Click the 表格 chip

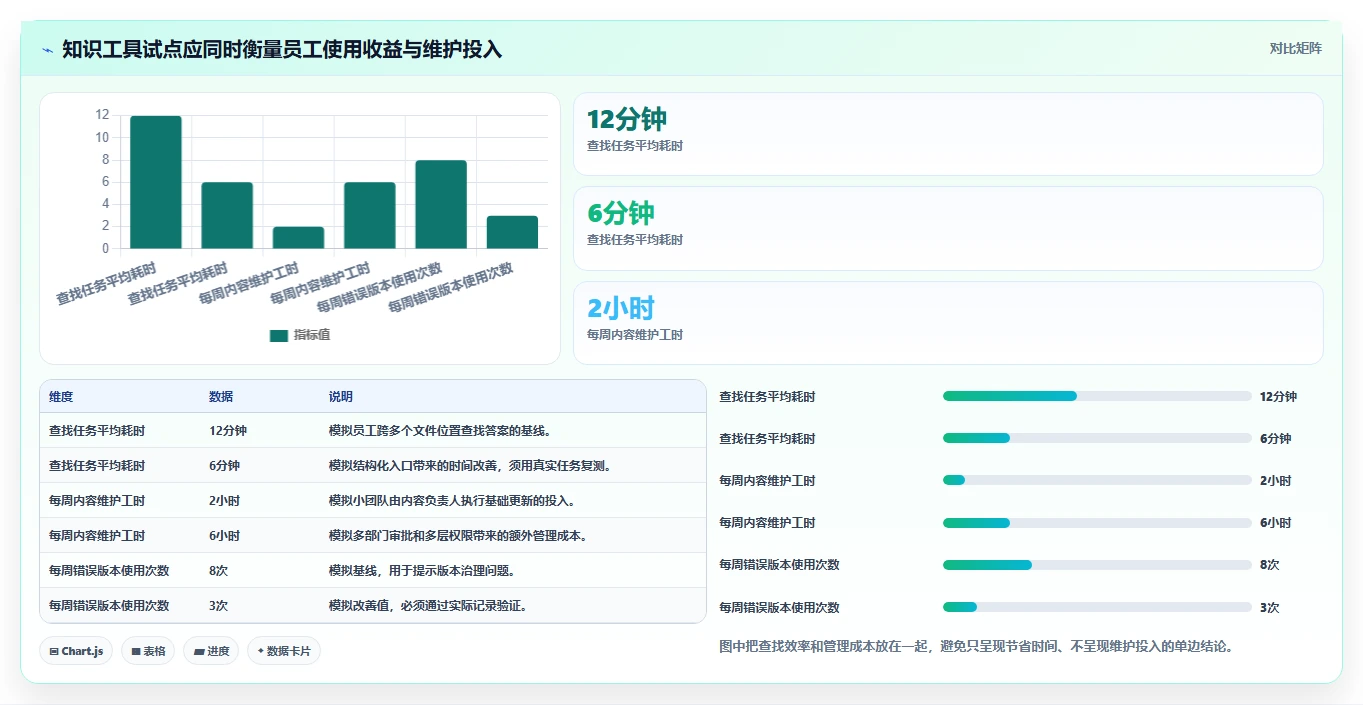[x=148, y=651]
